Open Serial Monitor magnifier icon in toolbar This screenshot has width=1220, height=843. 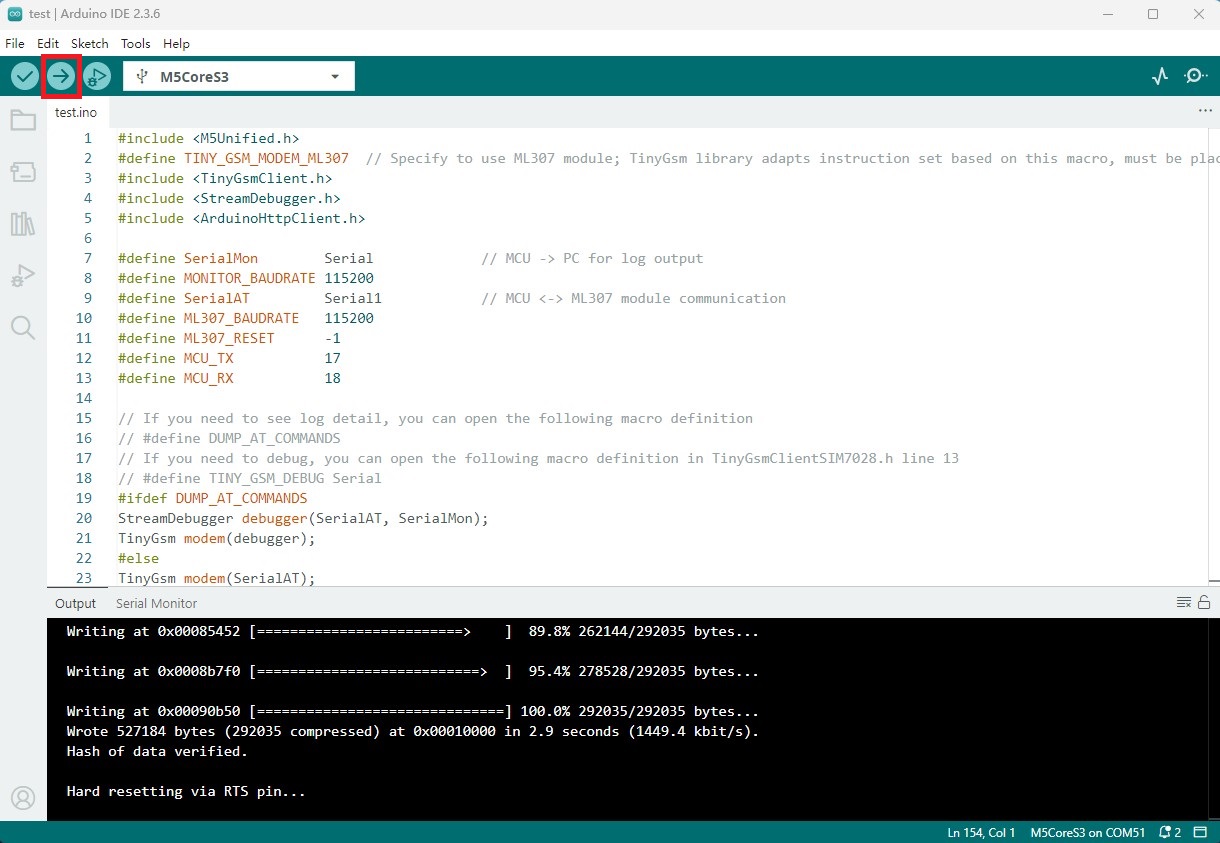coord(1196,76)
